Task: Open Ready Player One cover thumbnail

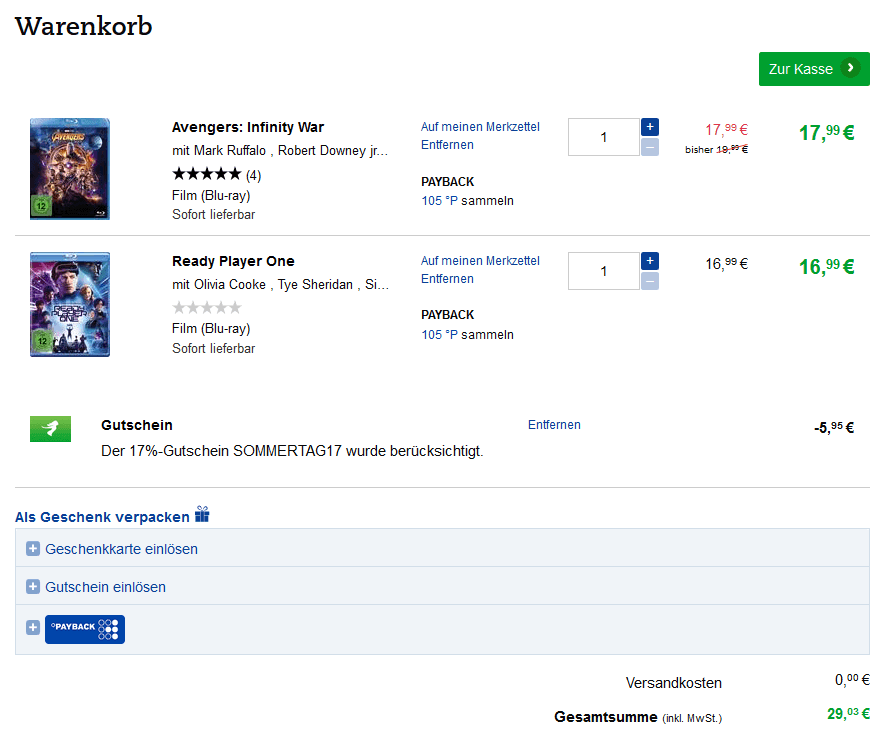Action: click(x=70, y=304)
